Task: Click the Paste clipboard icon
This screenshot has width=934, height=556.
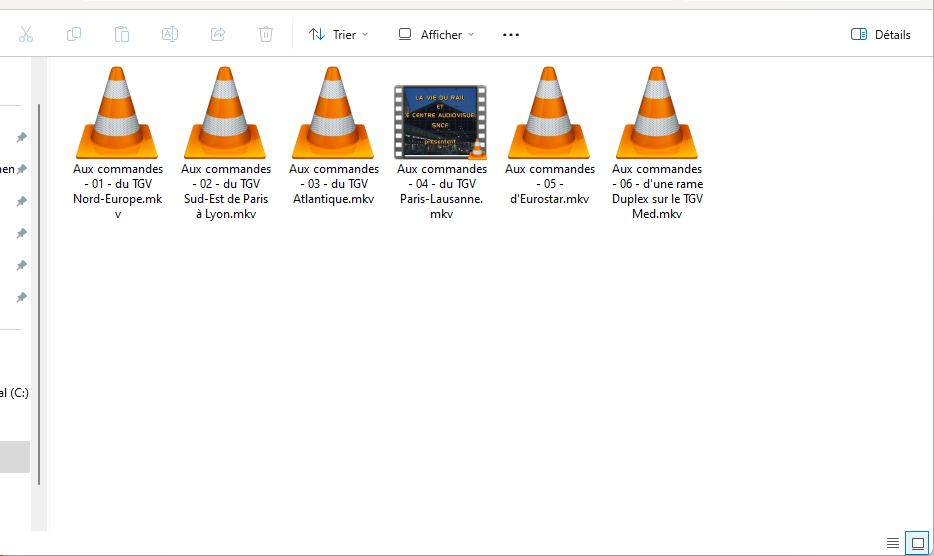Action: tap(122, 34)
